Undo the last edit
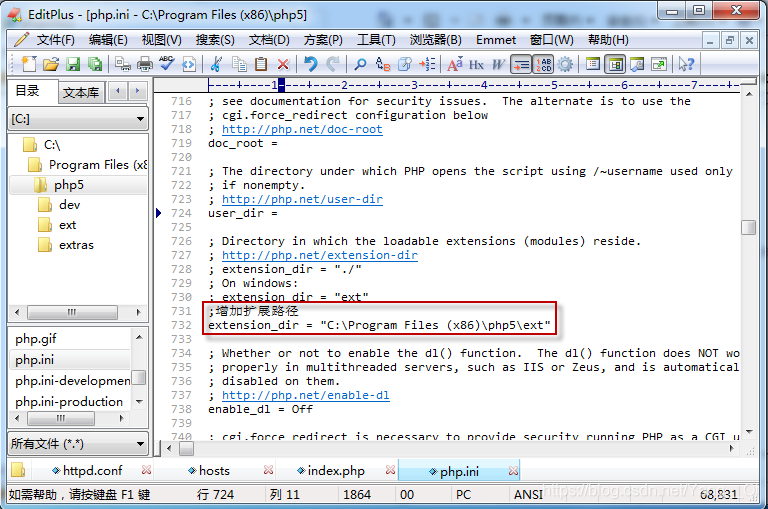The width and height of the screenshot is (768, 509). click(311, 64)
